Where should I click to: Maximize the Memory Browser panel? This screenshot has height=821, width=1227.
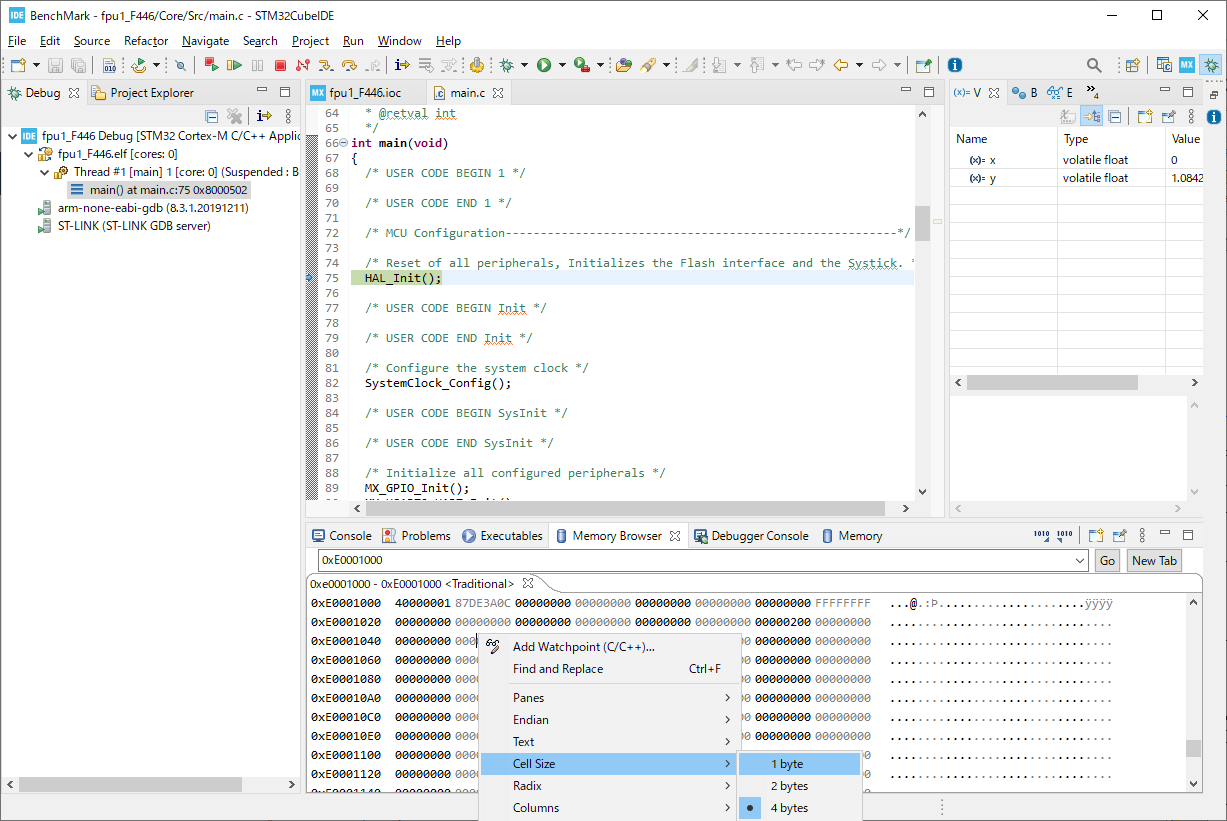pos(1188,536)
